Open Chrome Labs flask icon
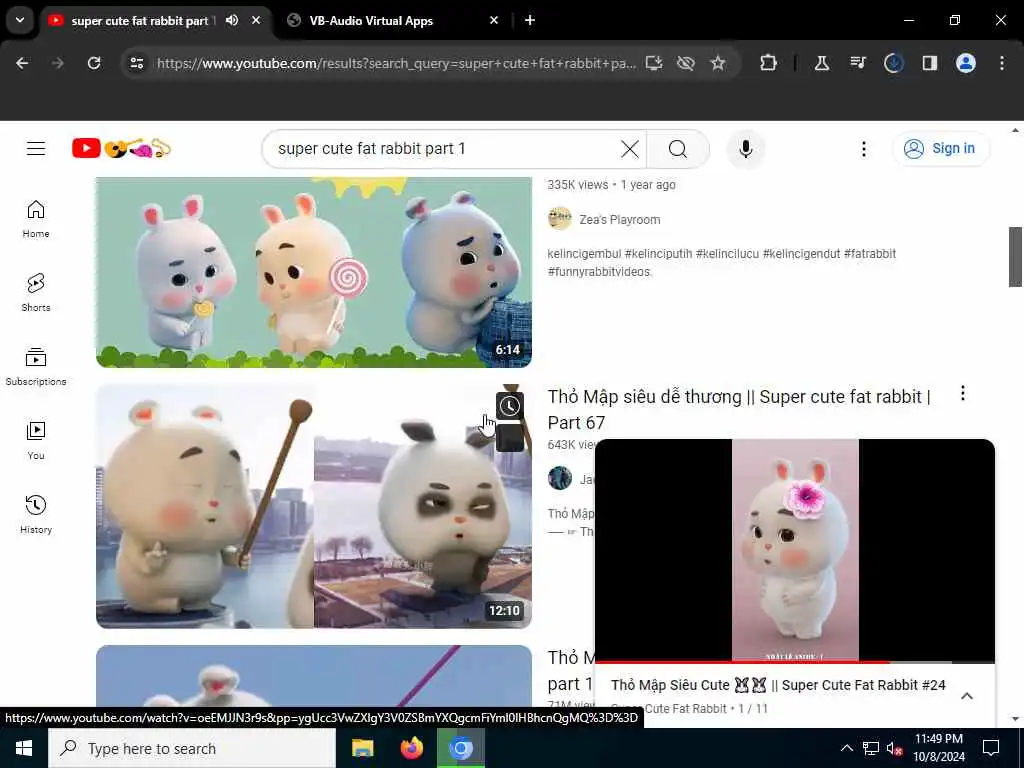 (x=822, y=63)
